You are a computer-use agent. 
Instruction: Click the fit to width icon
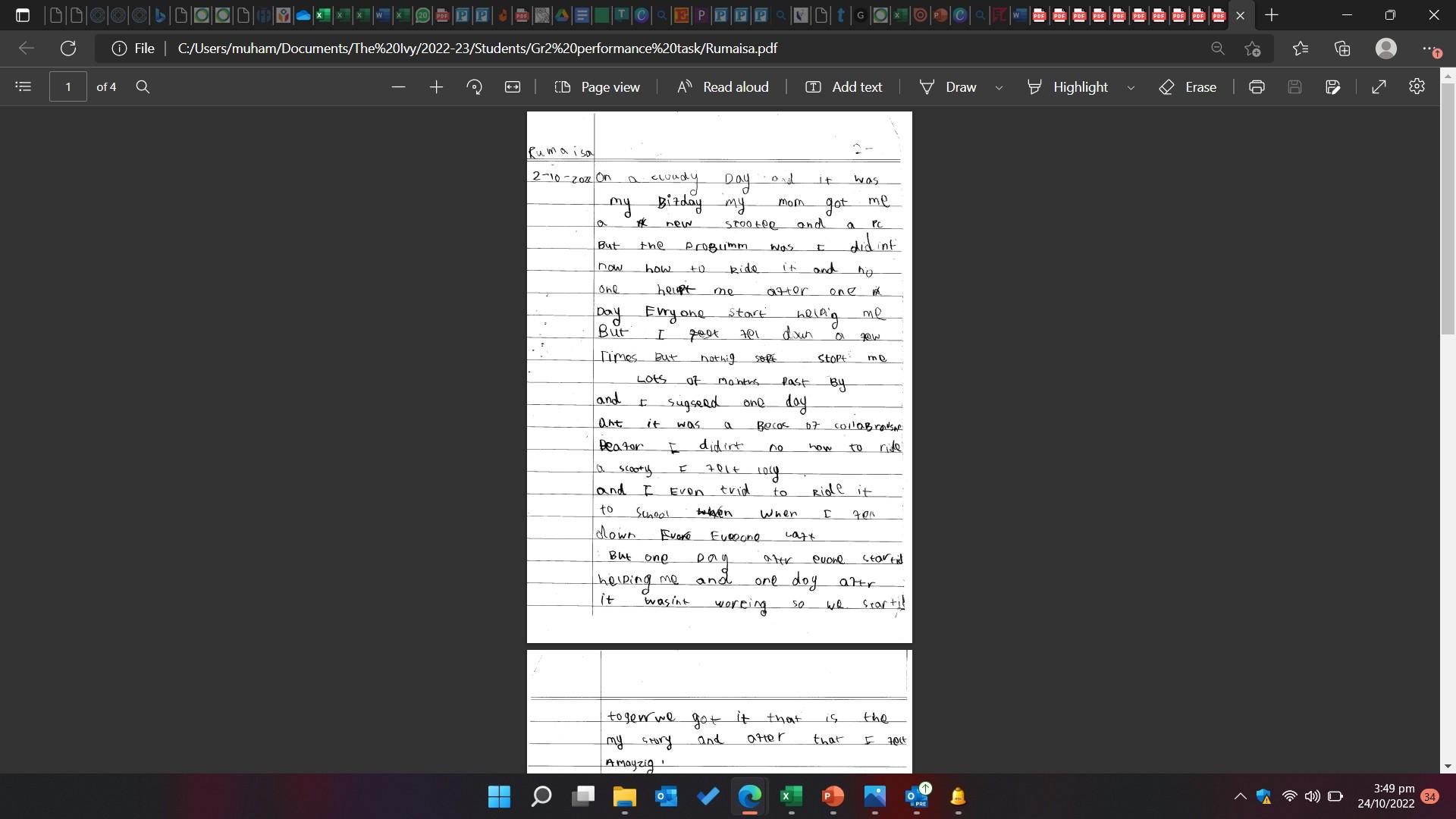coord(513,86)
